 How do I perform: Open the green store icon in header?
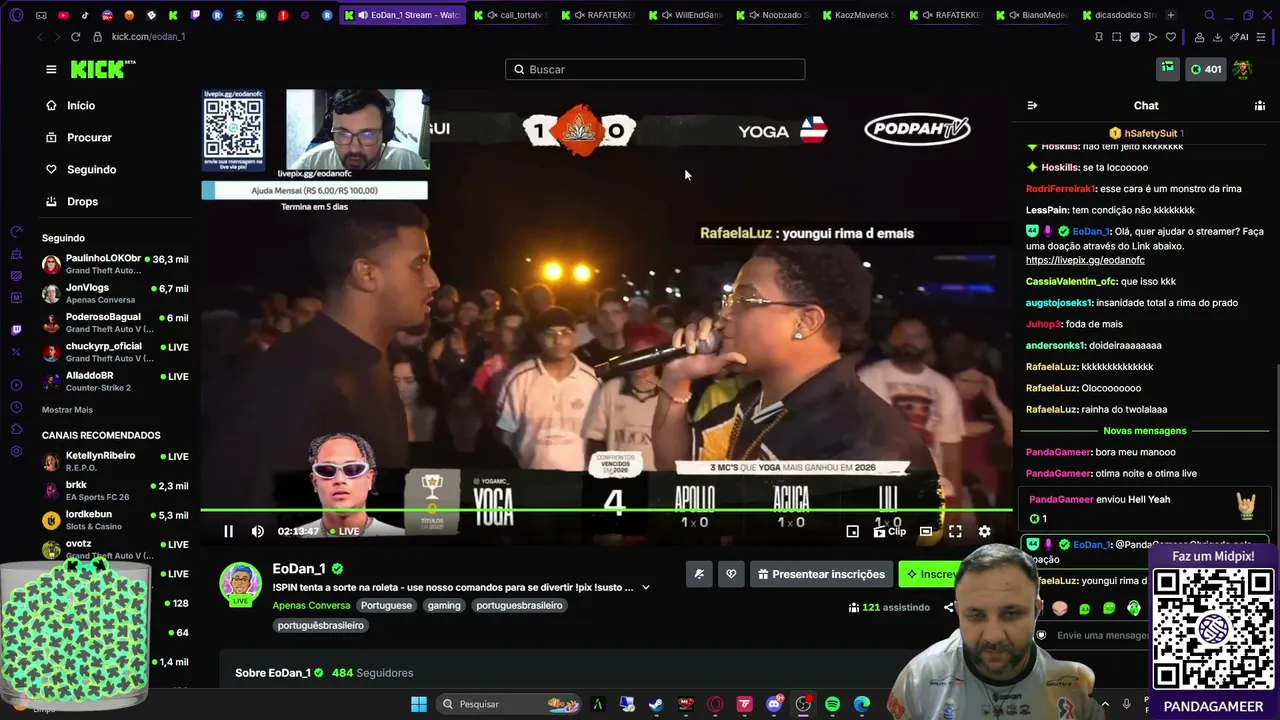tap(1167, 69)
